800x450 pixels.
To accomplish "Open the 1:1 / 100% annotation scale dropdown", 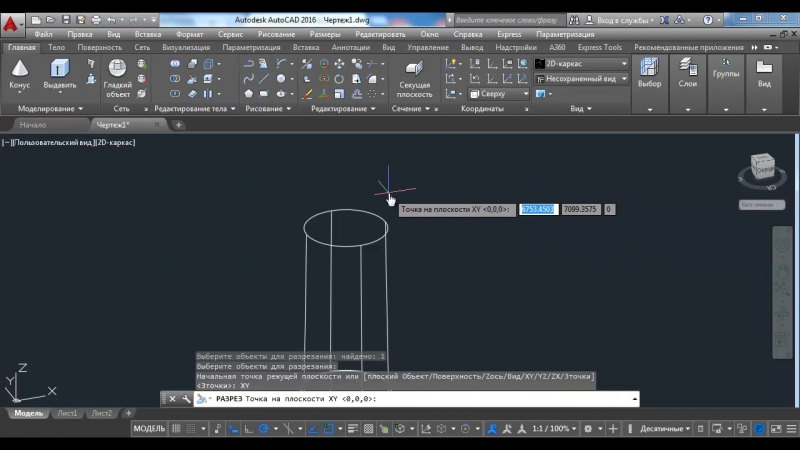I will click(554, 429).
